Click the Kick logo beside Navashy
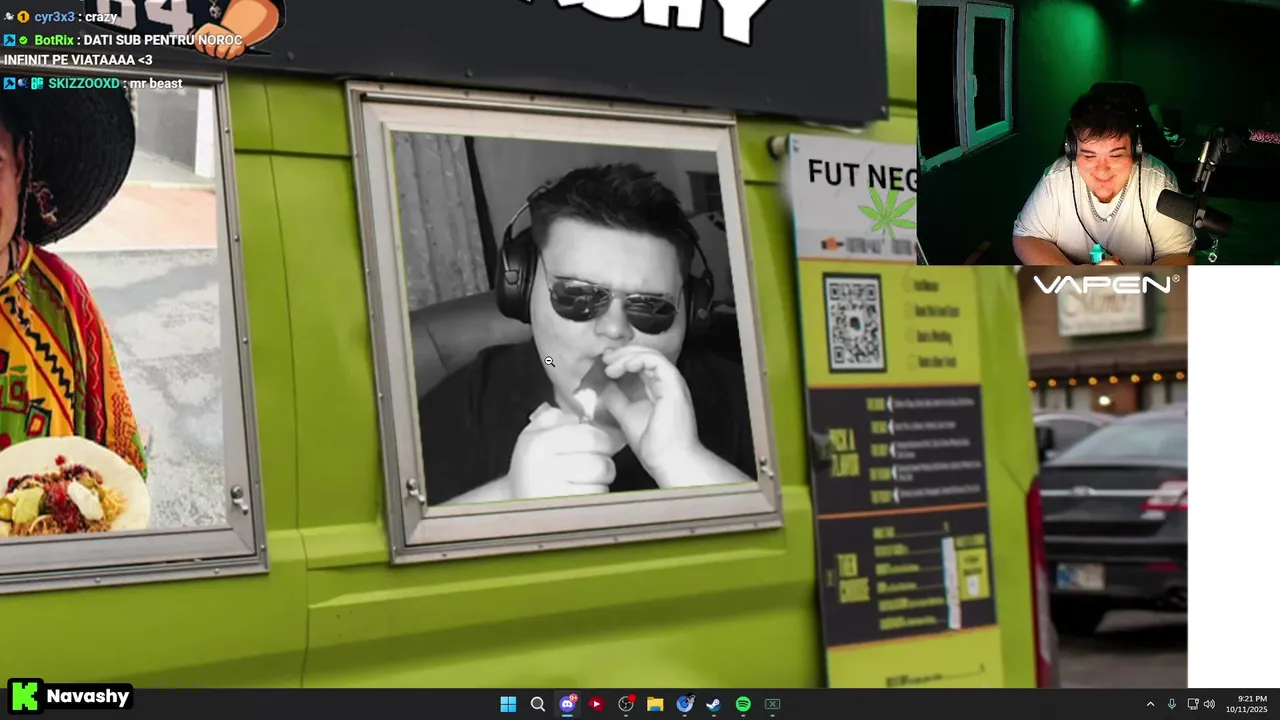 point(24,696)
